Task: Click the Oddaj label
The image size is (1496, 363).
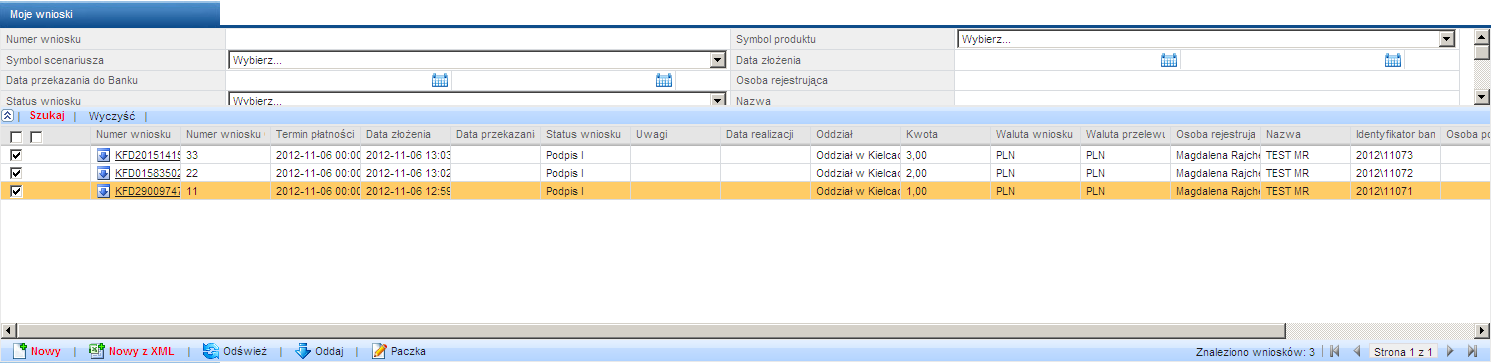Action: point(329,352)
